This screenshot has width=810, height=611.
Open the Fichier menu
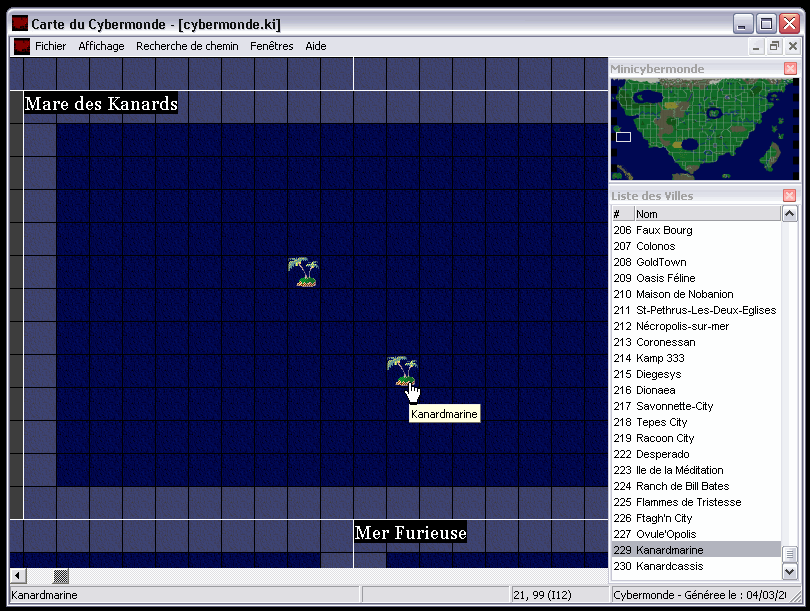50,46
